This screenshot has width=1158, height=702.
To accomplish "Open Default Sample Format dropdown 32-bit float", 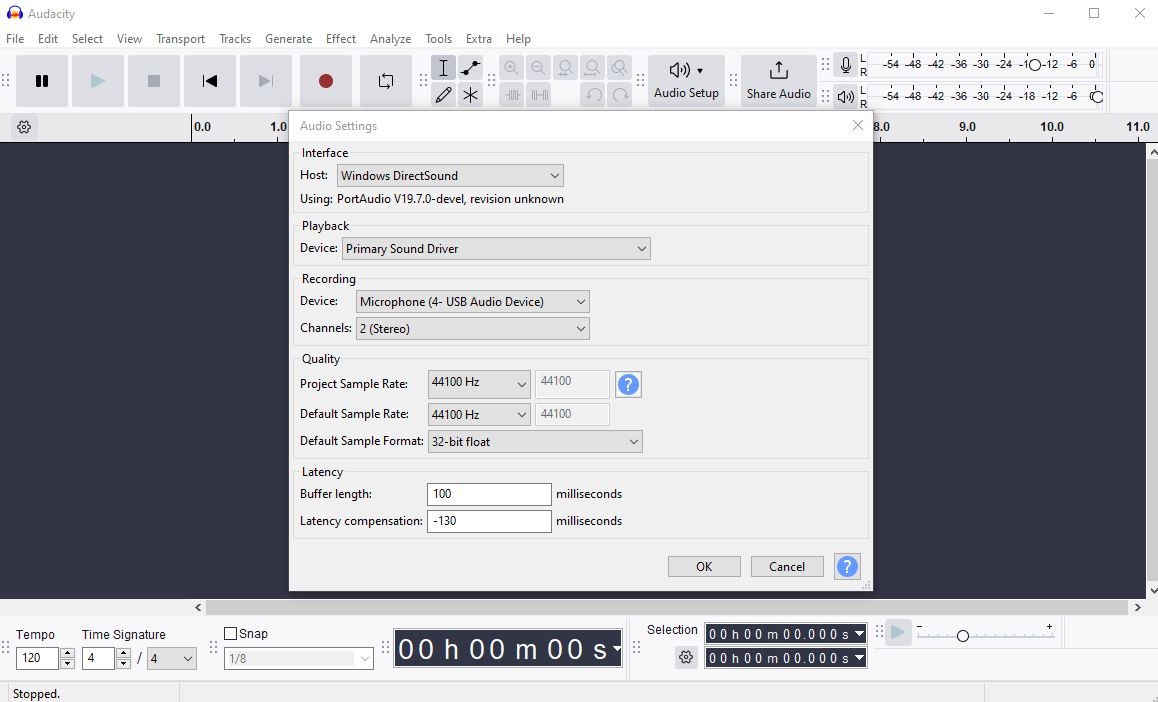I will [535, 441].
